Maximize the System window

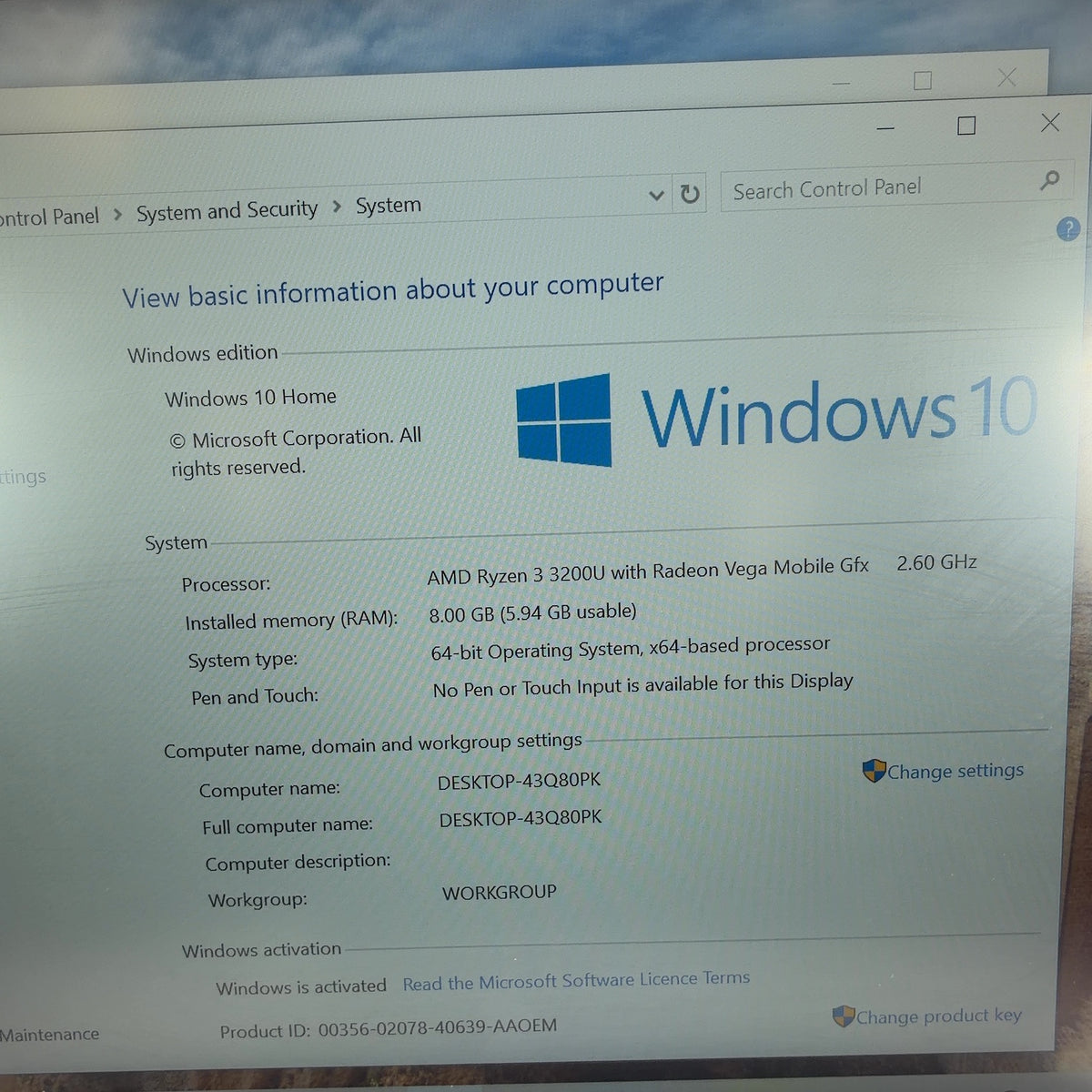click(x=966, y=126)
